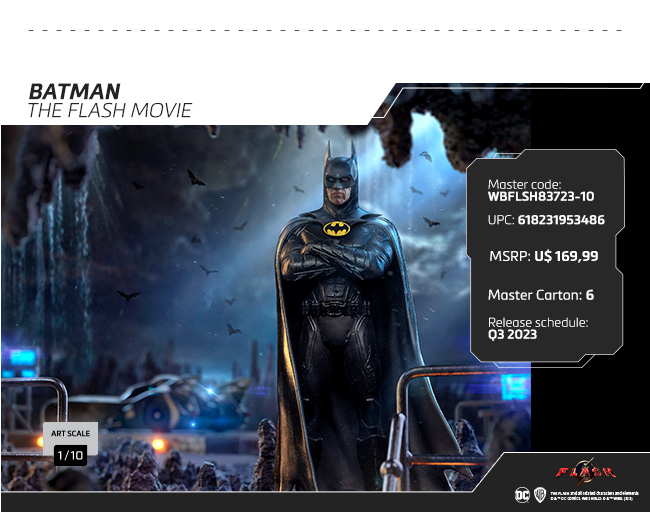Click the dashed divider line at top

[325, 31]
